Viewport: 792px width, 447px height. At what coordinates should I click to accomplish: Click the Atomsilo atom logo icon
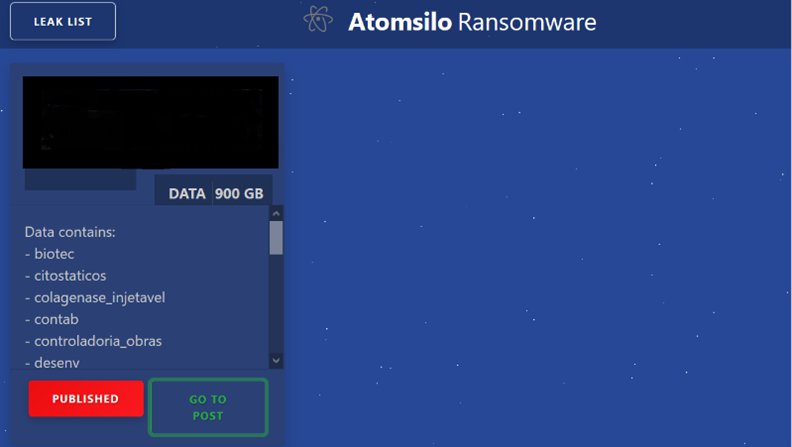(x=318, y=20)
